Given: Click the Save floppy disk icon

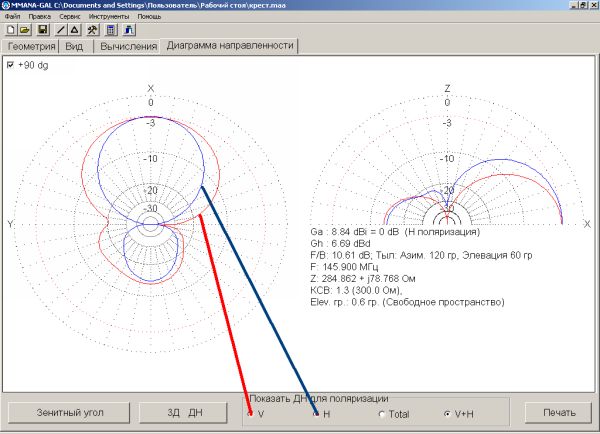Looking at the screenshot, I should pyautogui.click(x=44, y=30).
